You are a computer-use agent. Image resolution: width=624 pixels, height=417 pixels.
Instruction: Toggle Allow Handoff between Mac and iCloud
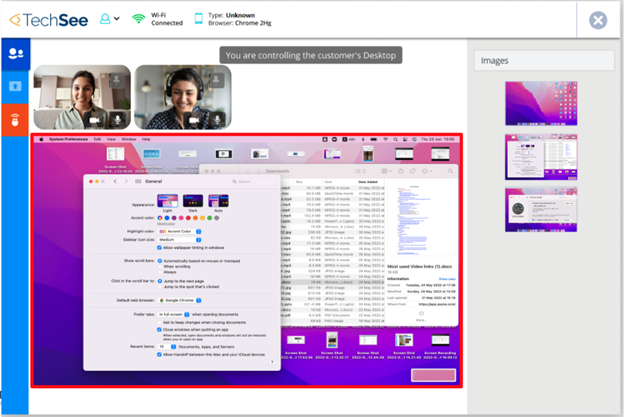click(x=159, y=354)
